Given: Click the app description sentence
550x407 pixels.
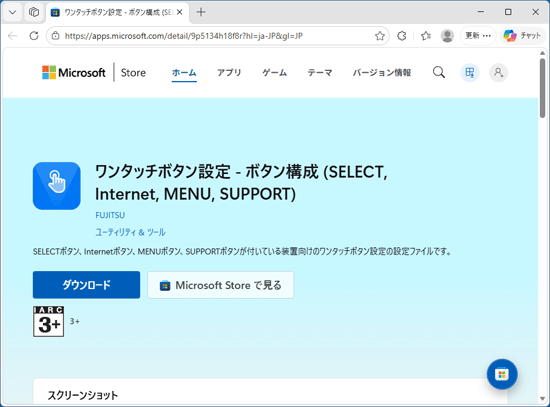Looking at the screenshot, I should click(x=242, y=252).
